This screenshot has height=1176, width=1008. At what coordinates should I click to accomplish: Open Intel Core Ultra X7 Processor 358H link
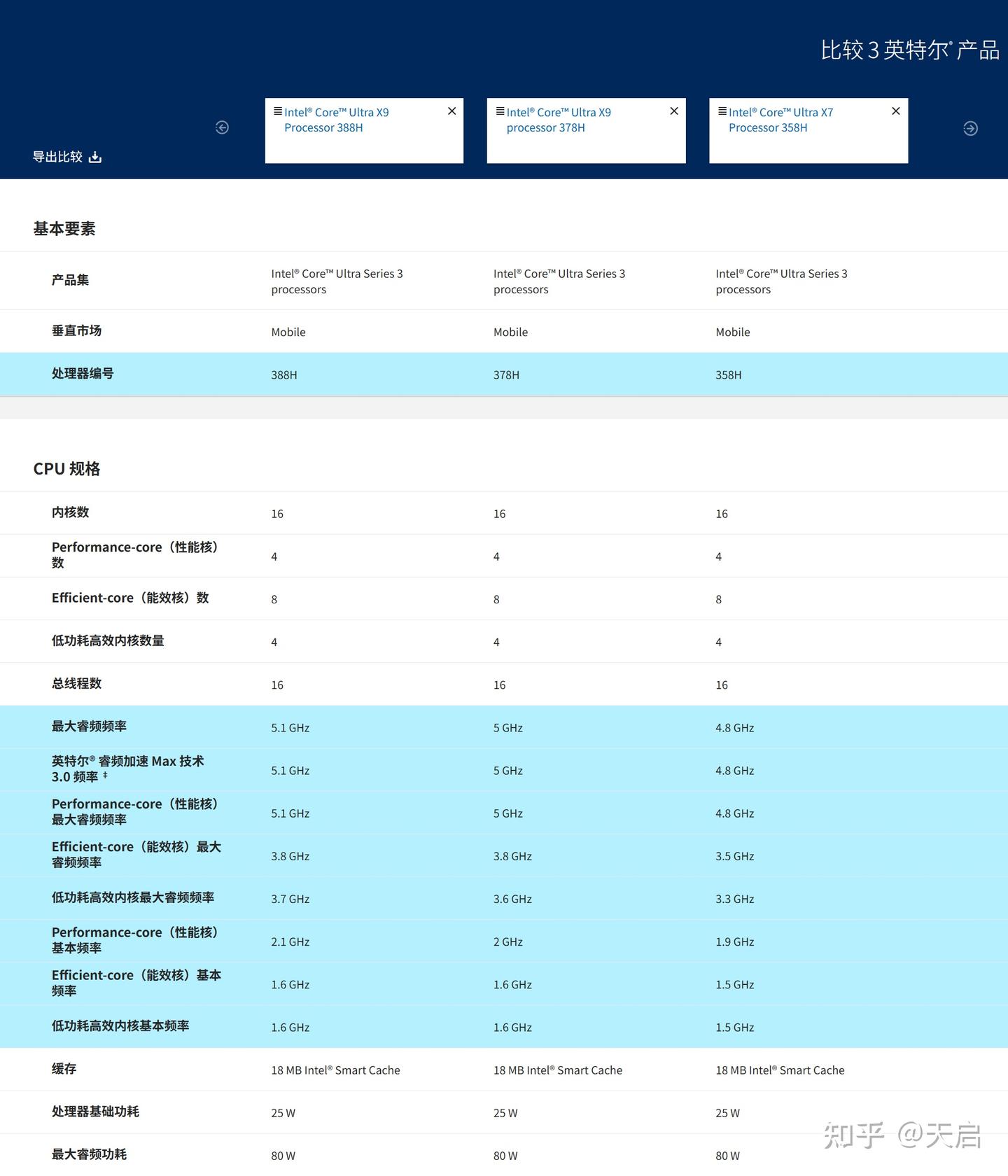click(780, 120)
